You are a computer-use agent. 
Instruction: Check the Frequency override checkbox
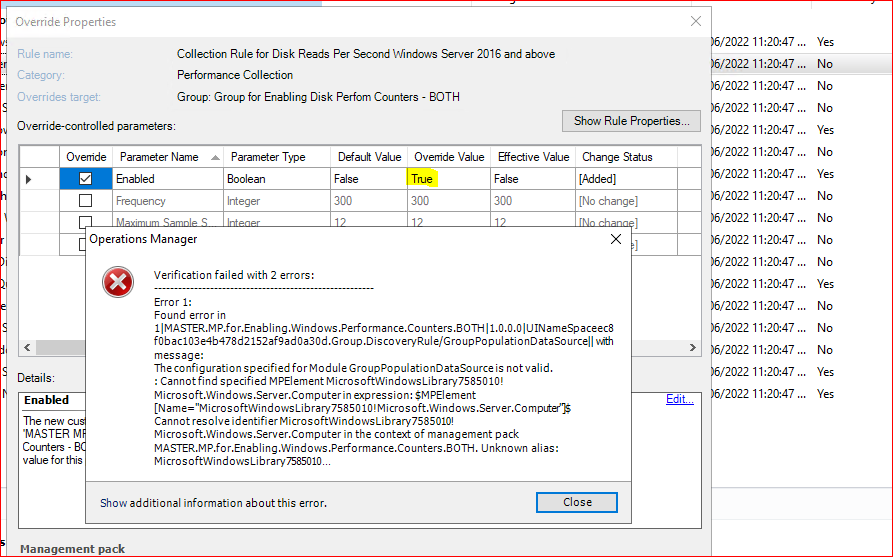(85, 200)
